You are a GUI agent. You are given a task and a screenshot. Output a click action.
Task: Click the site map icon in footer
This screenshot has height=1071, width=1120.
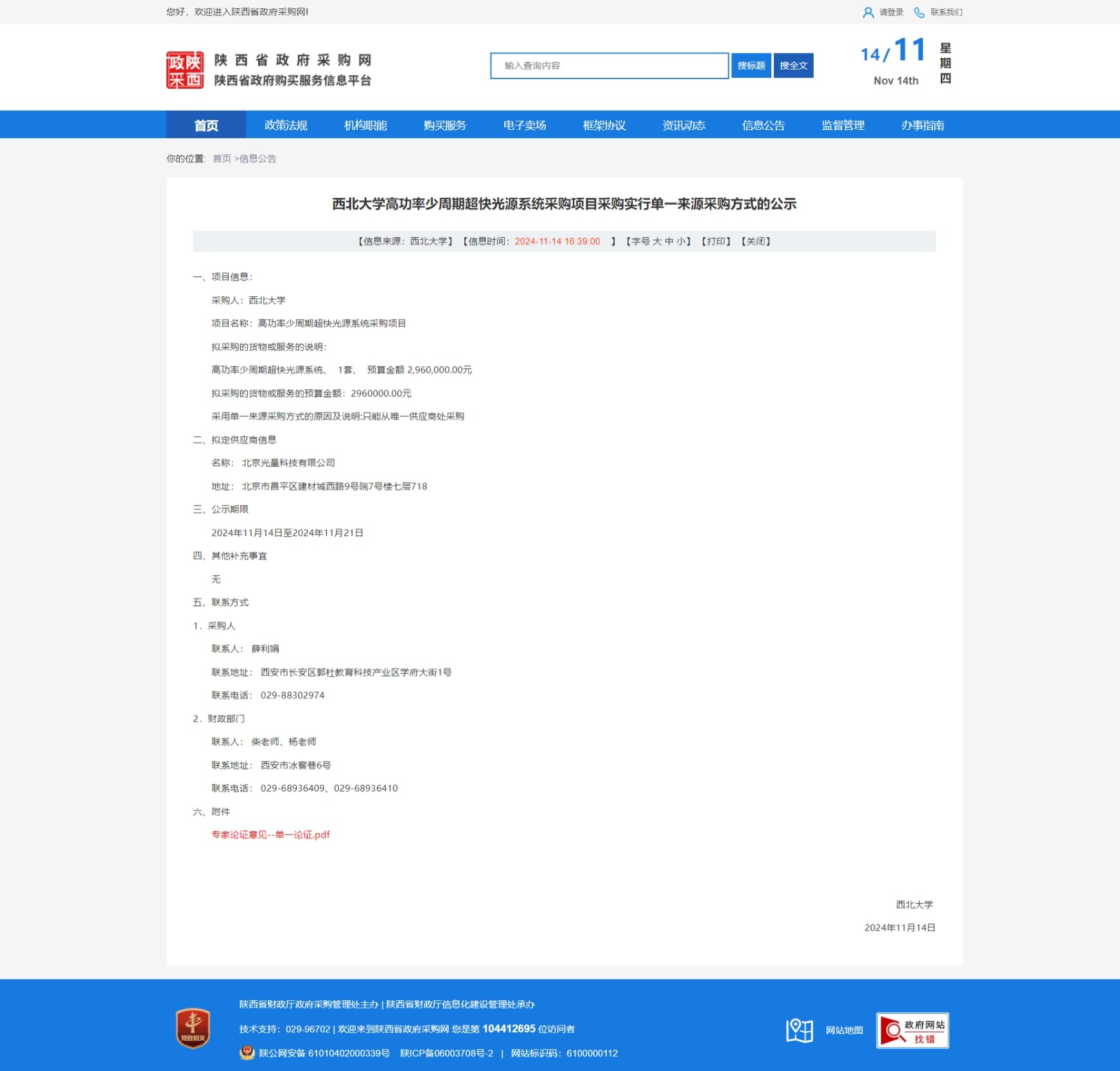(x=799, y=1030)
